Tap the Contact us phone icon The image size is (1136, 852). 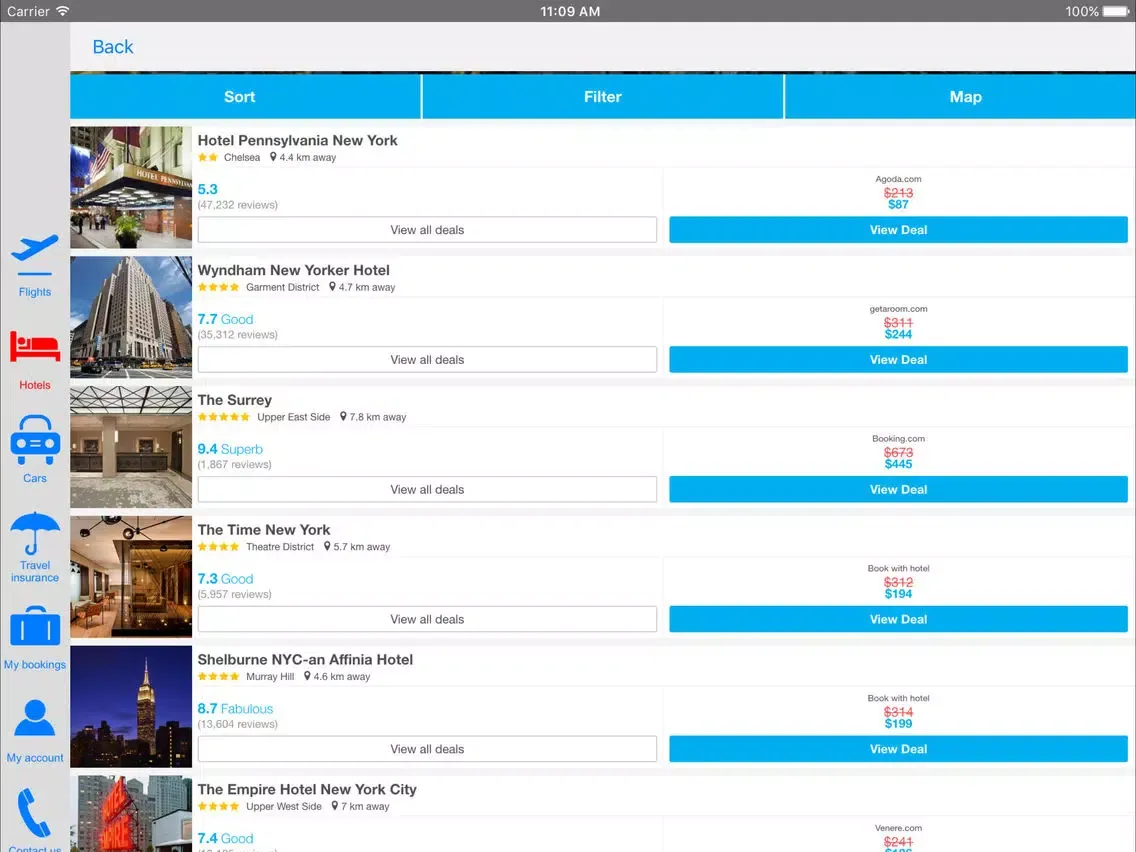coord(34,813)
